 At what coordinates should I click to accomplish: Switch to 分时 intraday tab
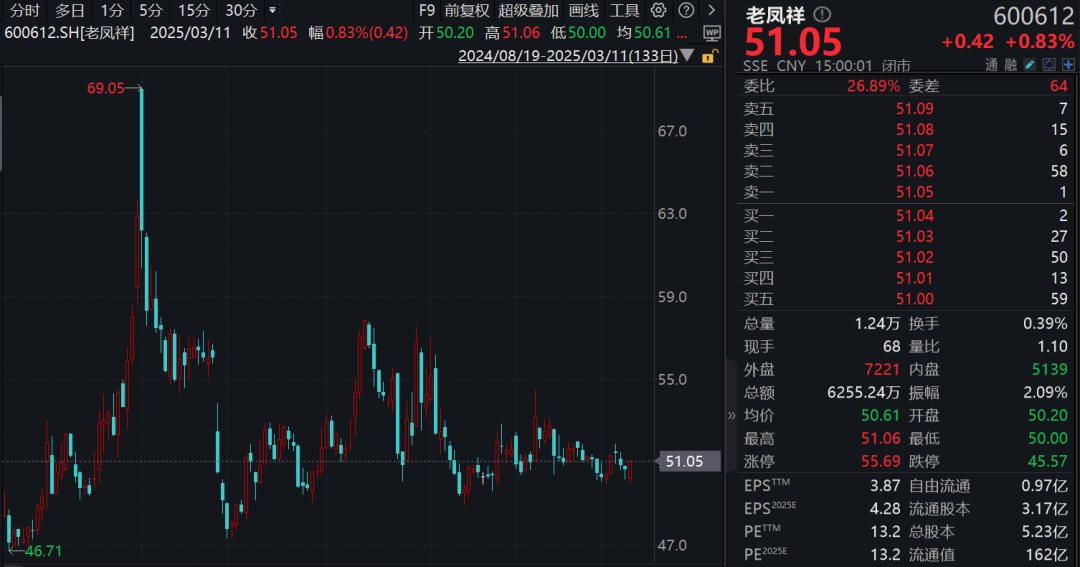coord(25,10)
